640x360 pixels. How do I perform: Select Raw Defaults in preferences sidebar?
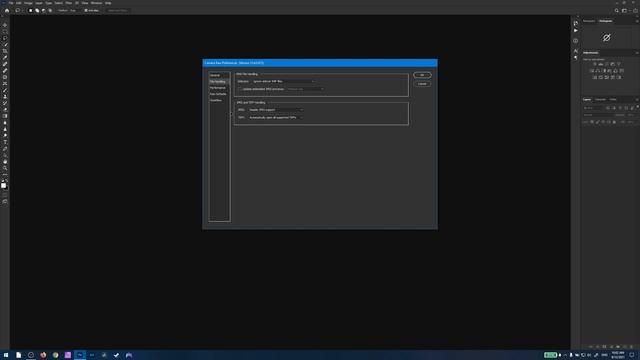[x=219, y=94]
